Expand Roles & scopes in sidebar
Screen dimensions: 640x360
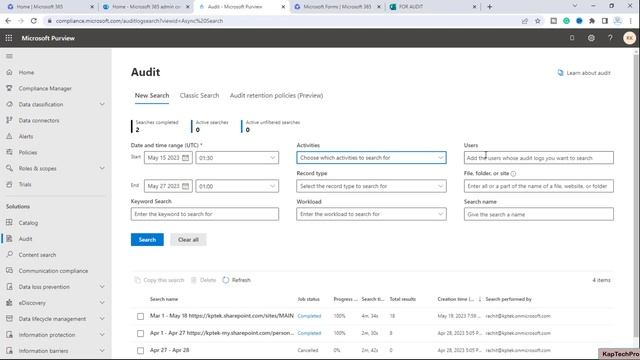(x=102, y=168)
